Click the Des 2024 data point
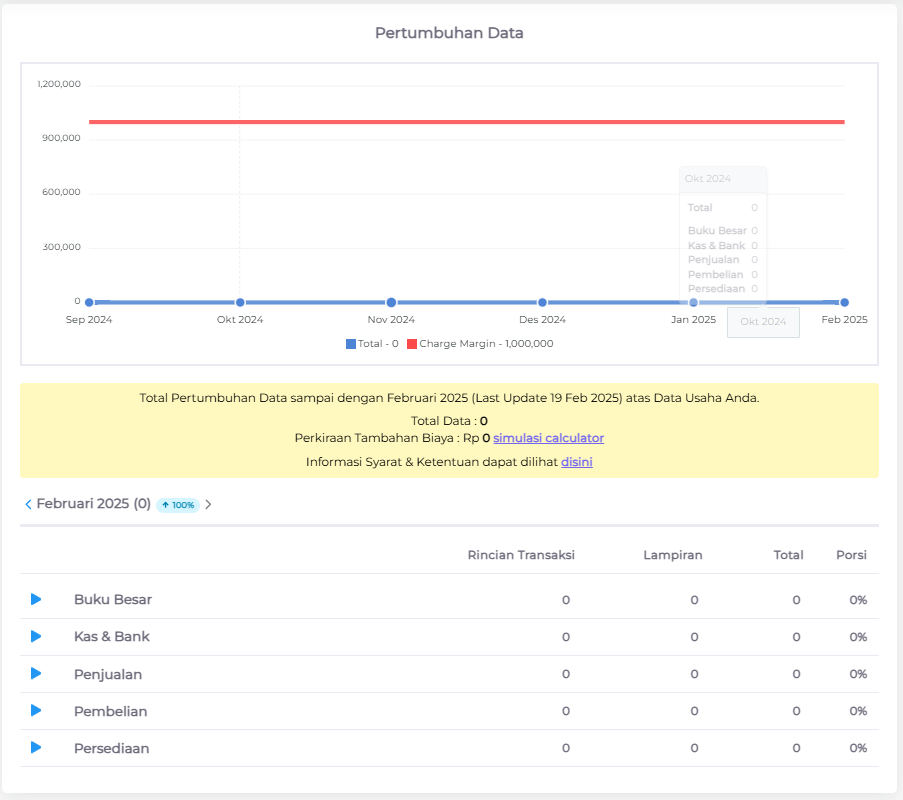The image size is (903, 800). (x=542, y=302)
